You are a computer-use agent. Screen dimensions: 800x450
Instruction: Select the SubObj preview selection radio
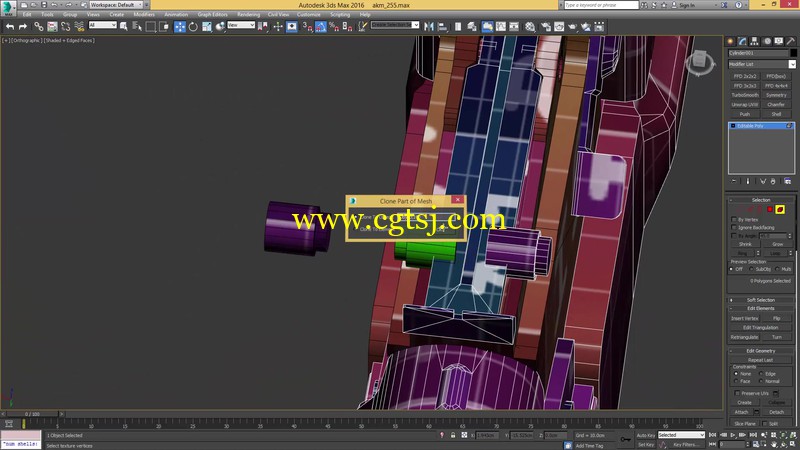point(752,269)
